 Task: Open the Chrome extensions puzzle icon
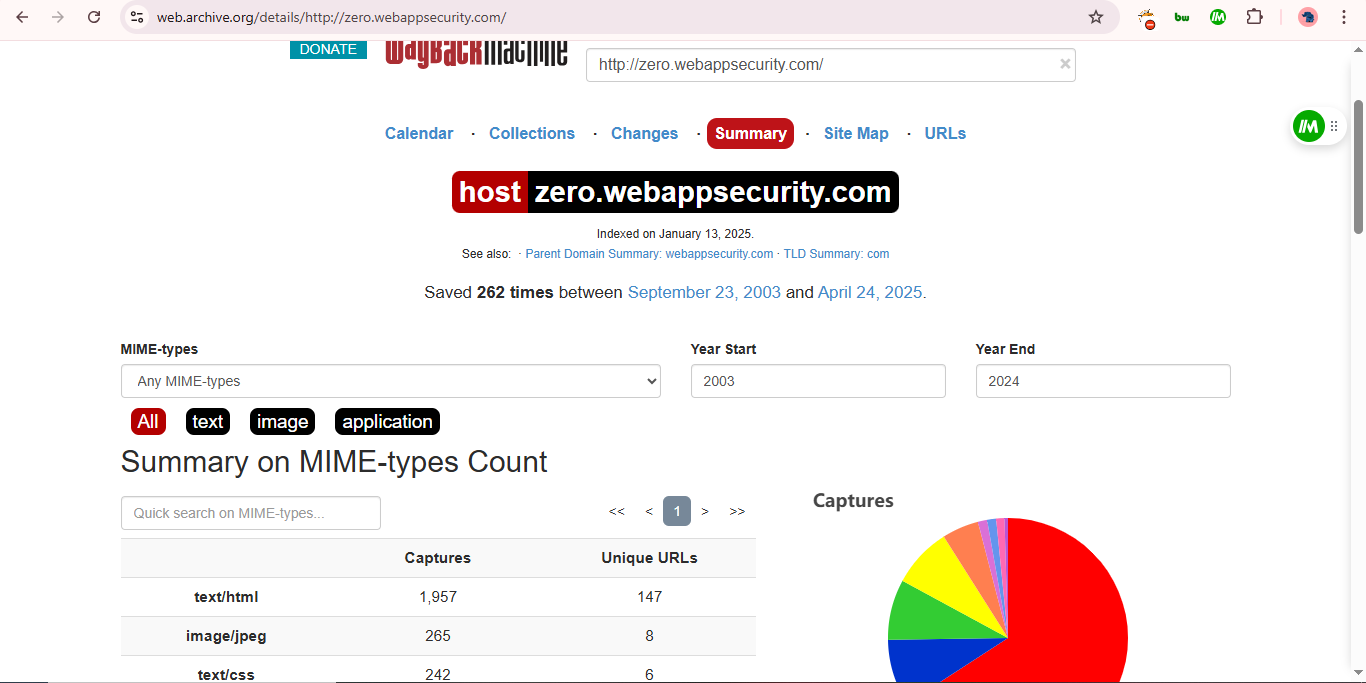click(x=1254, y=17)
